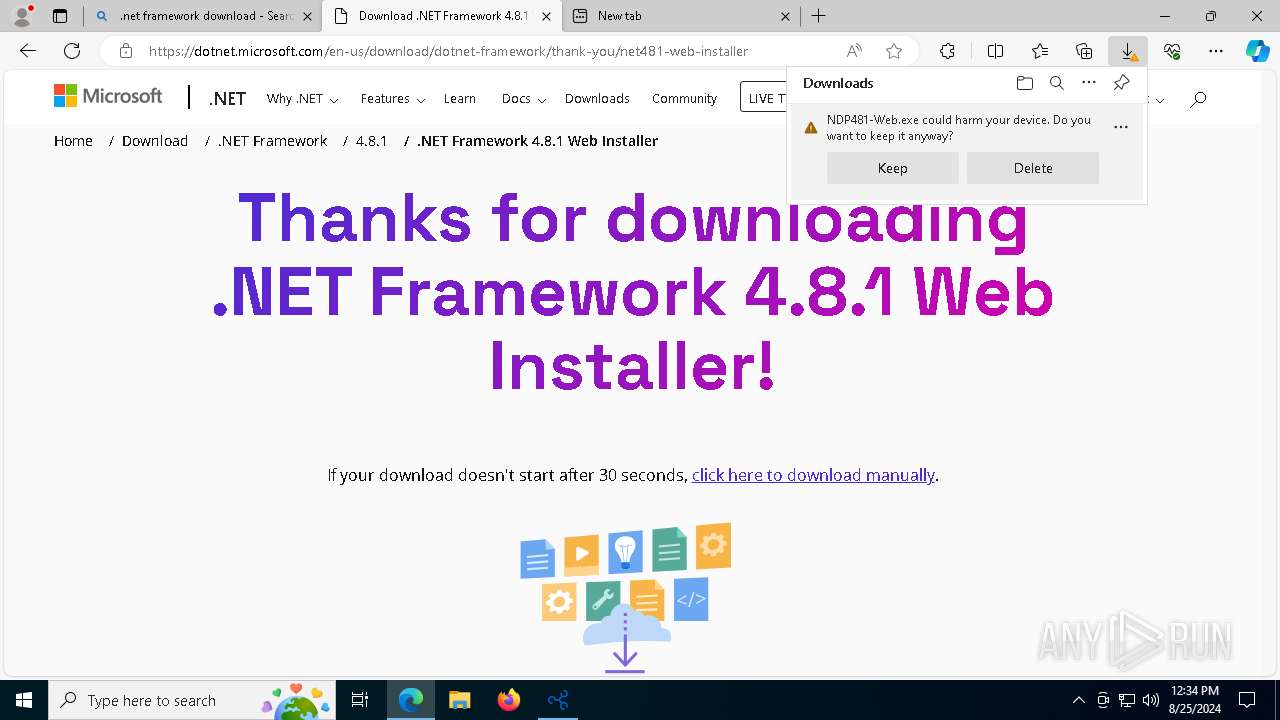Open the notification center icon

pyautogui.click(x=1247, y=700)
